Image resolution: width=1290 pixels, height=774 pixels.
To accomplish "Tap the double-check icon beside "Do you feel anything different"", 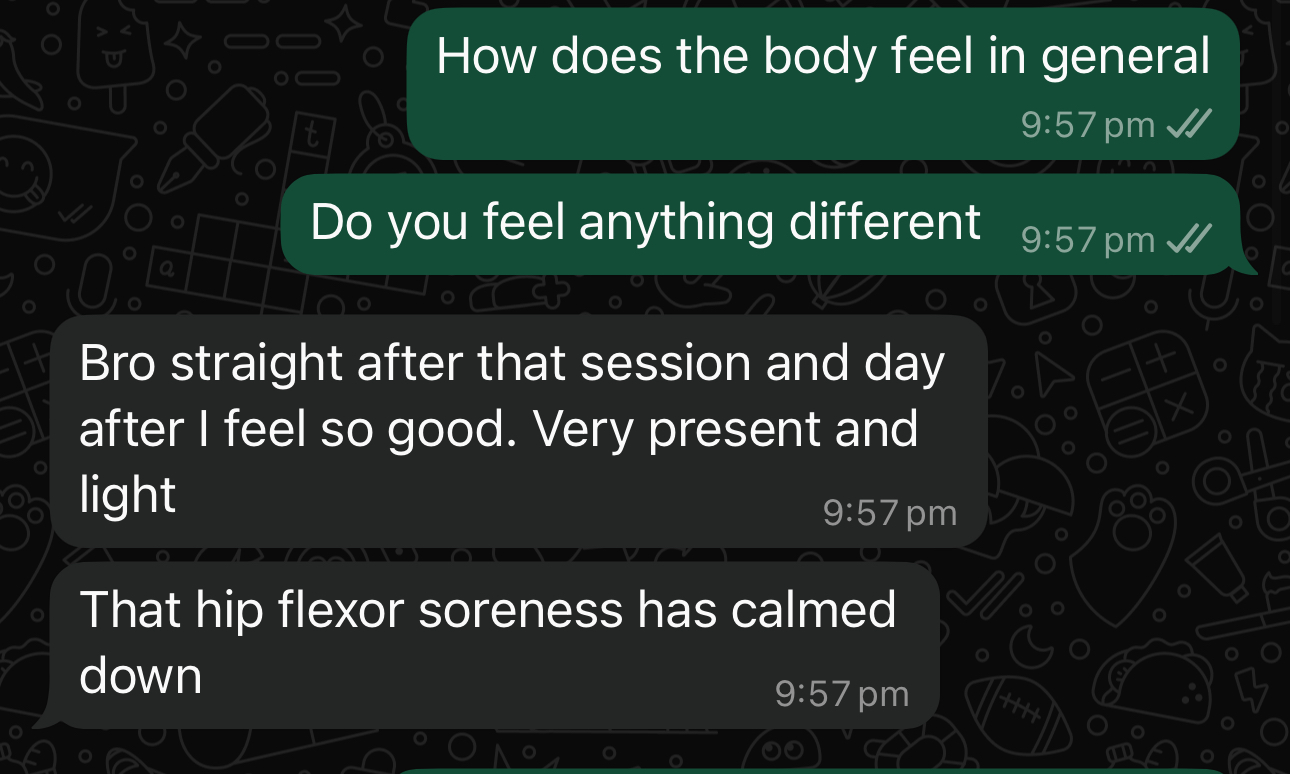I will tap(1190, 239).
